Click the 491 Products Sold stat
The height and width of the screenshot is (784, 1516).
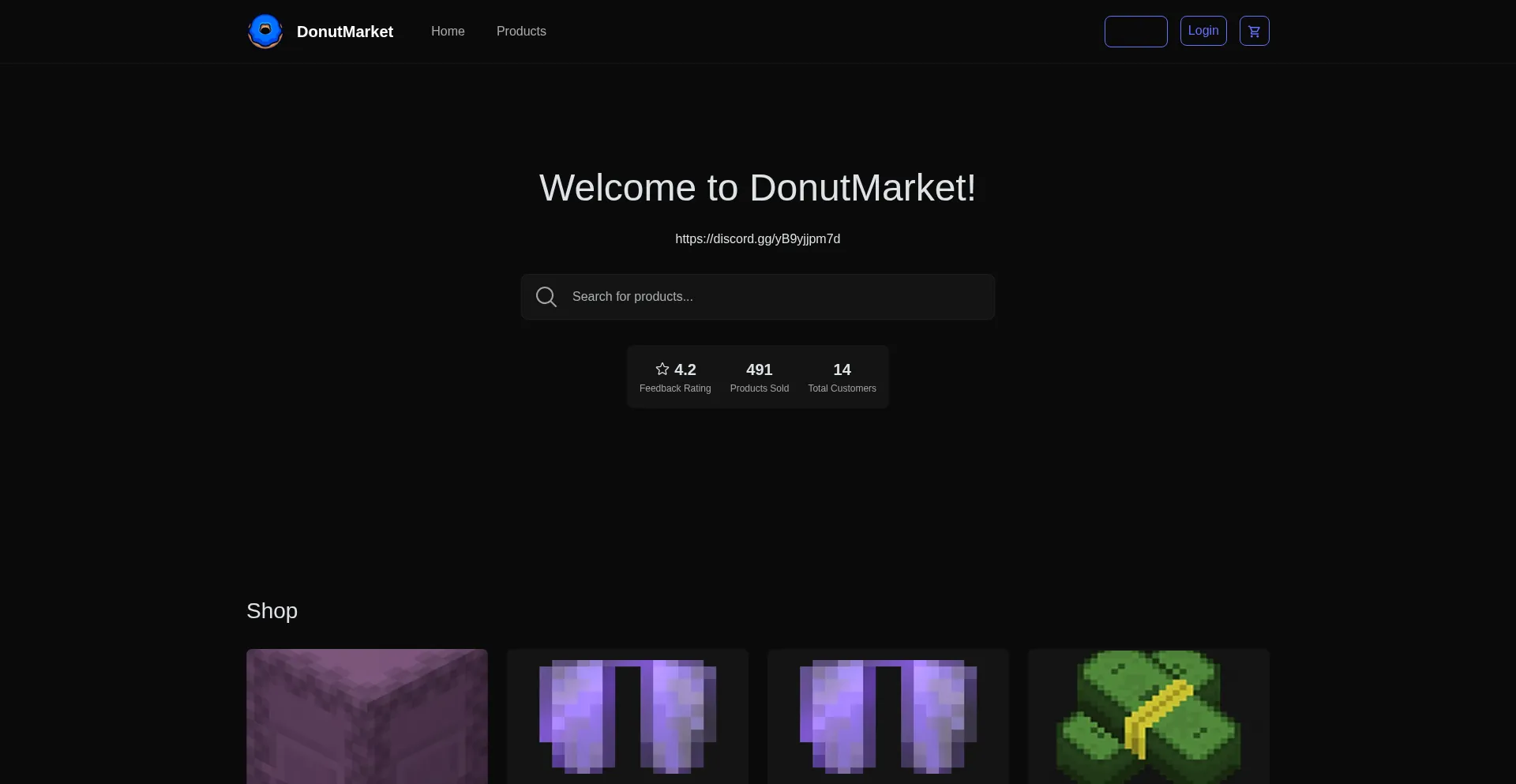[x=760, y=377]
